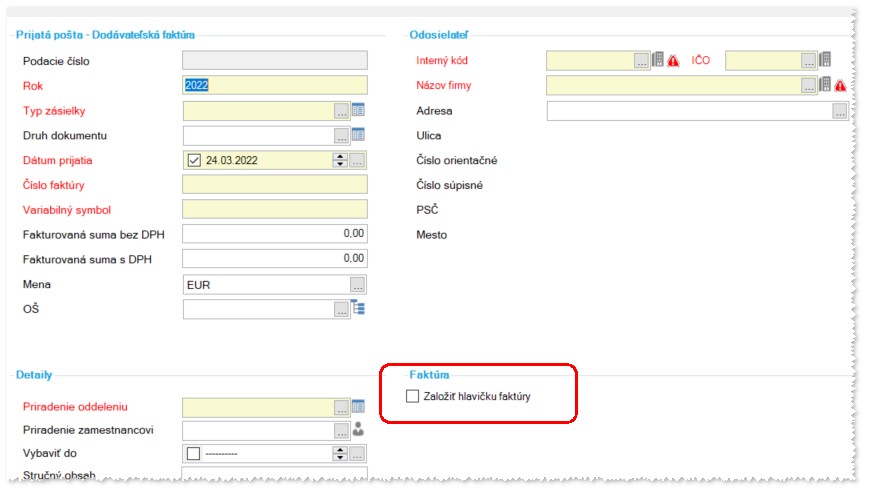Open the Typ zásielky ellipsis lookup
The image size is (869, 494).
point(341,111)
